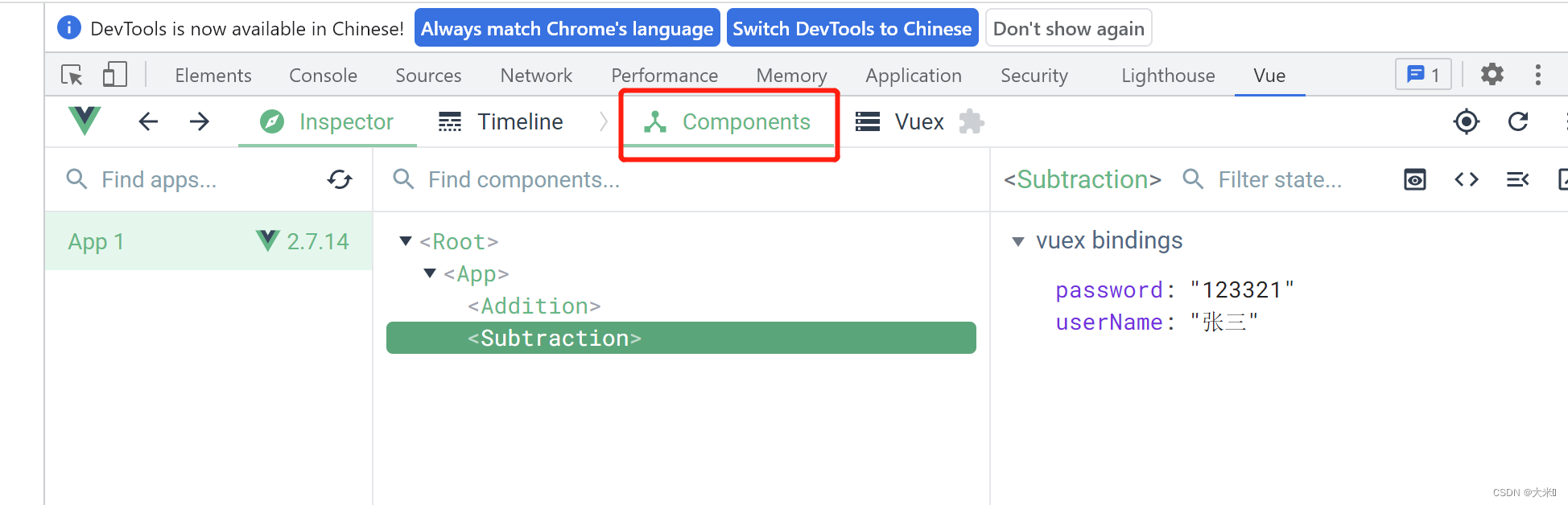Click the Don't show again button
The height and width of the screenshot is (505, 1568).
tap(1068, 28)
